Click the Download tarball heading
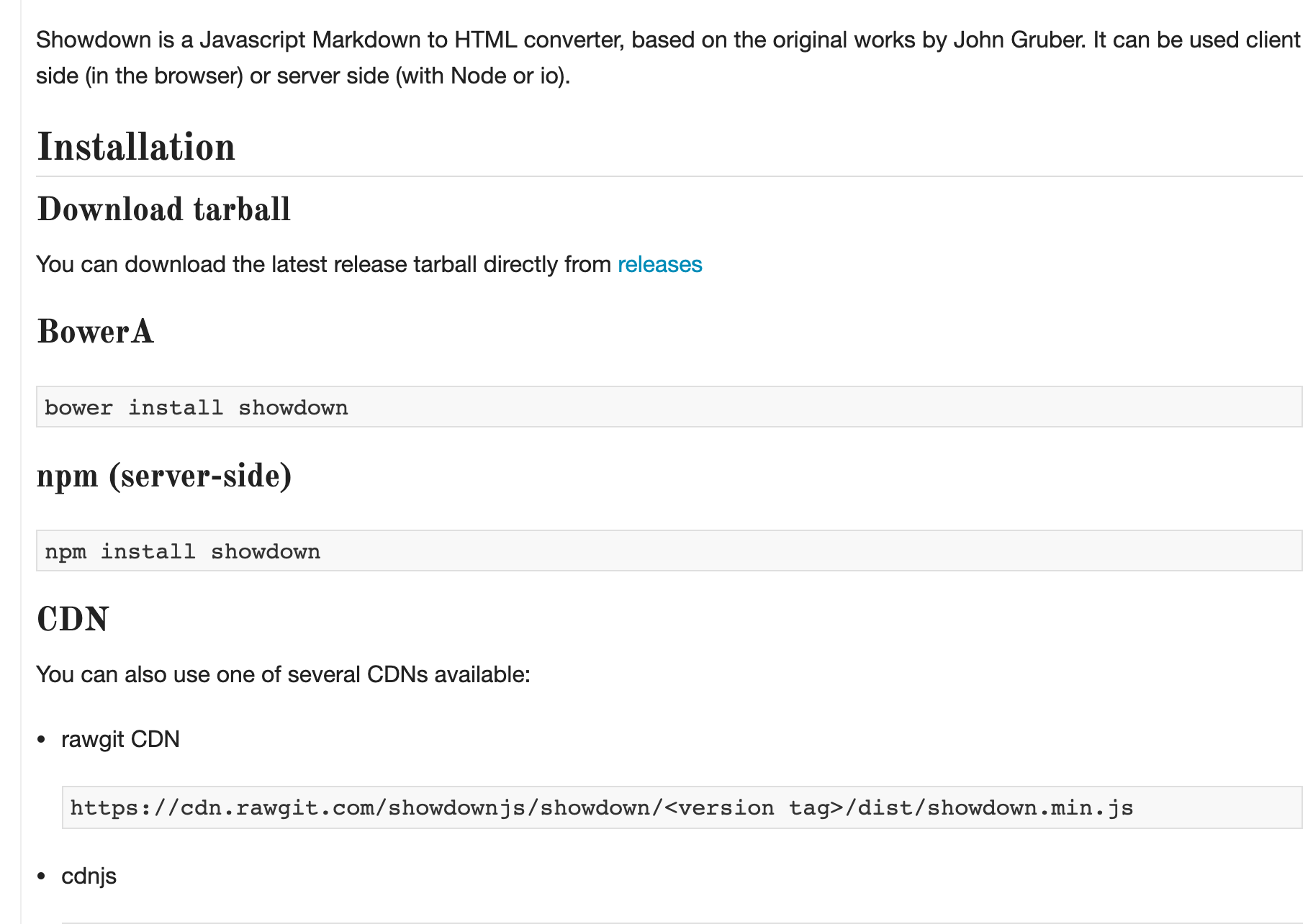Screen dimensions: 1313x924 coord(163,209)
